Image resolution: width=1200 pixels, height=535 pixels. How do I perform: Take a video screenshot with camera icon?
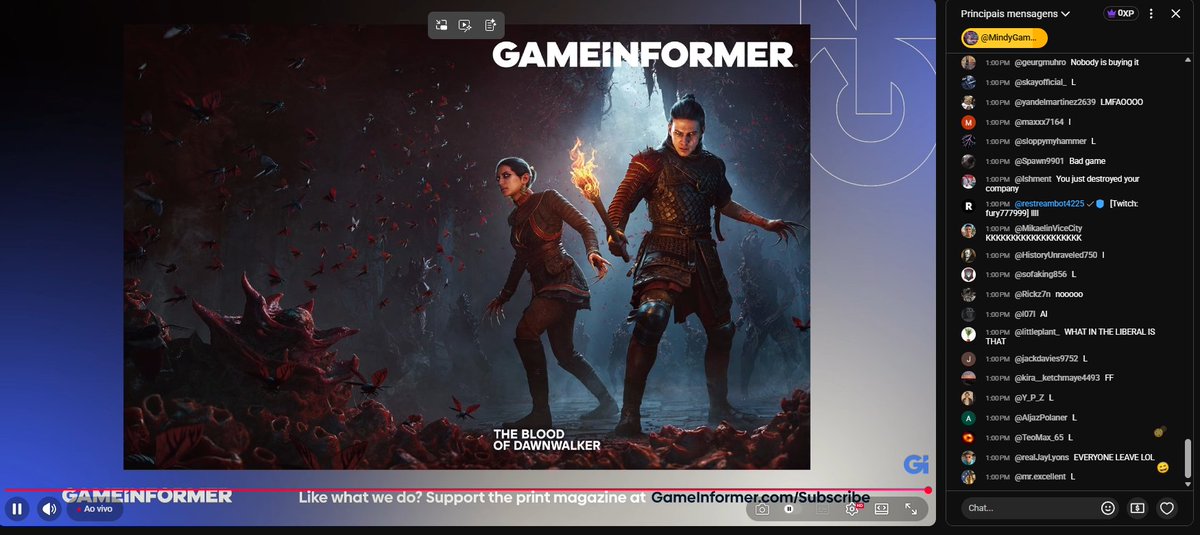(x=762, y=509)
